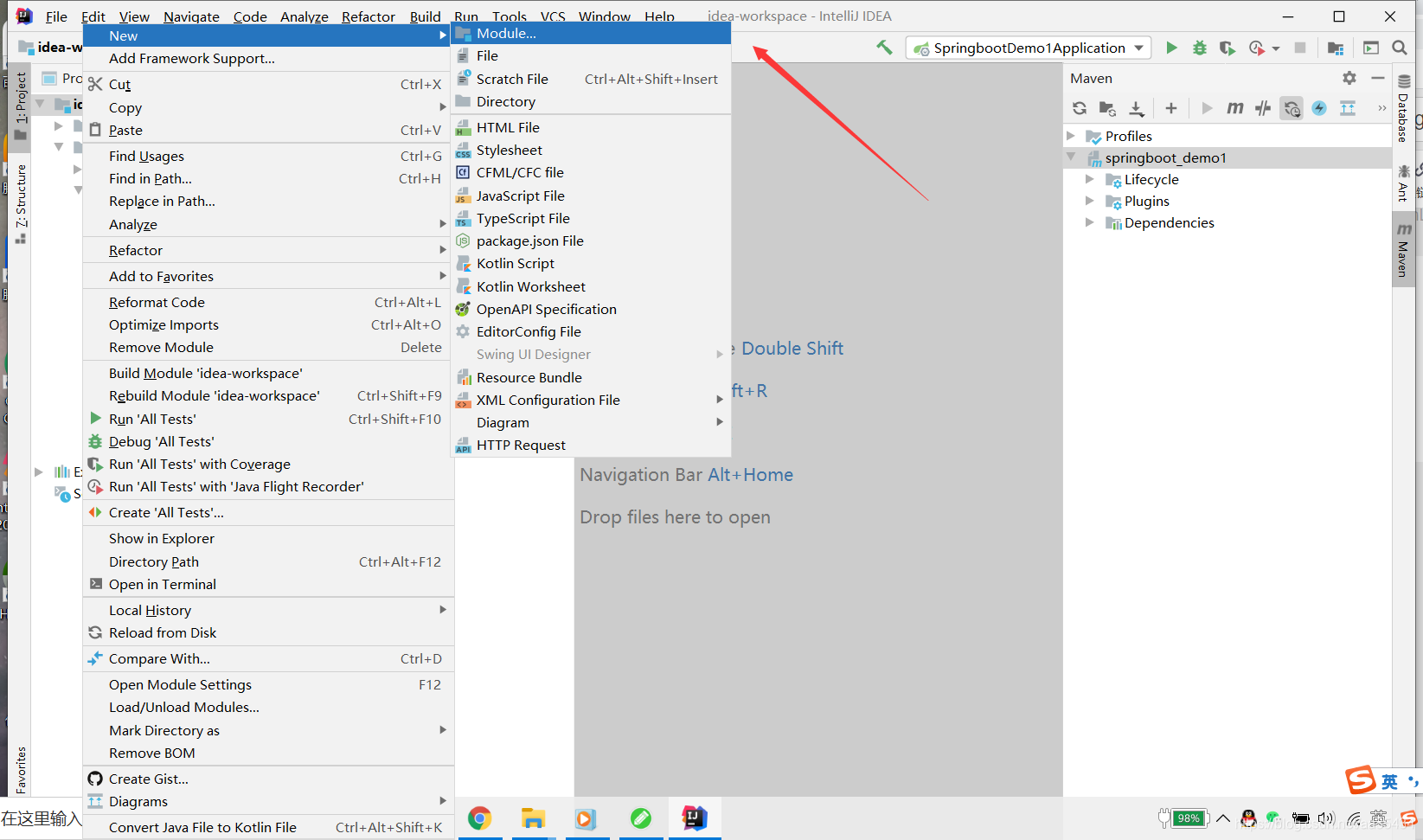The height and width of the screenshot is (840, 1423).
Task: Create a new Kotlin Script
Action: tap(592, 263)
